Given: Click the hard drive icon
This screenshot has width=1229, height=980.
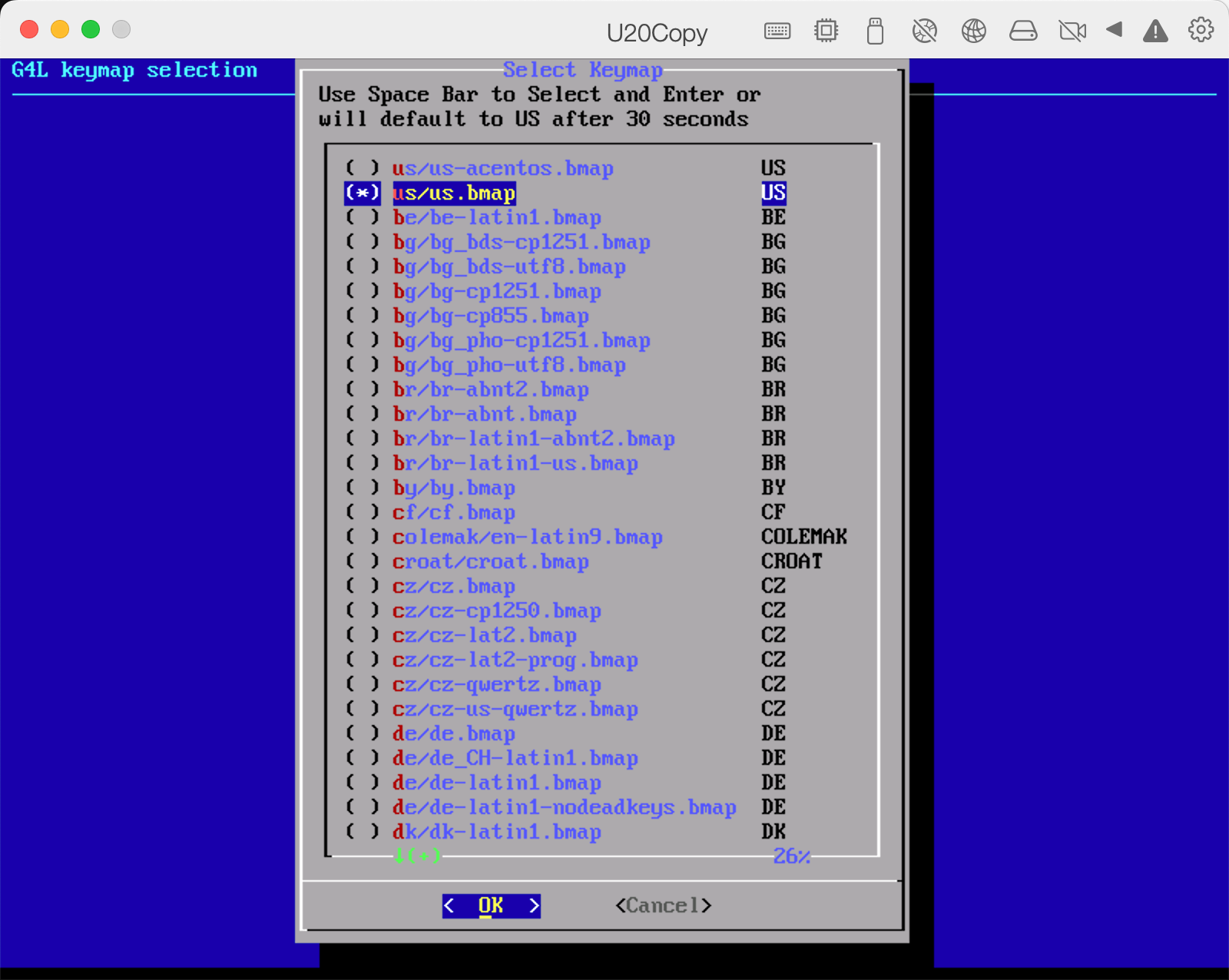Looking at the screenshot, I should click(1022, 31).
